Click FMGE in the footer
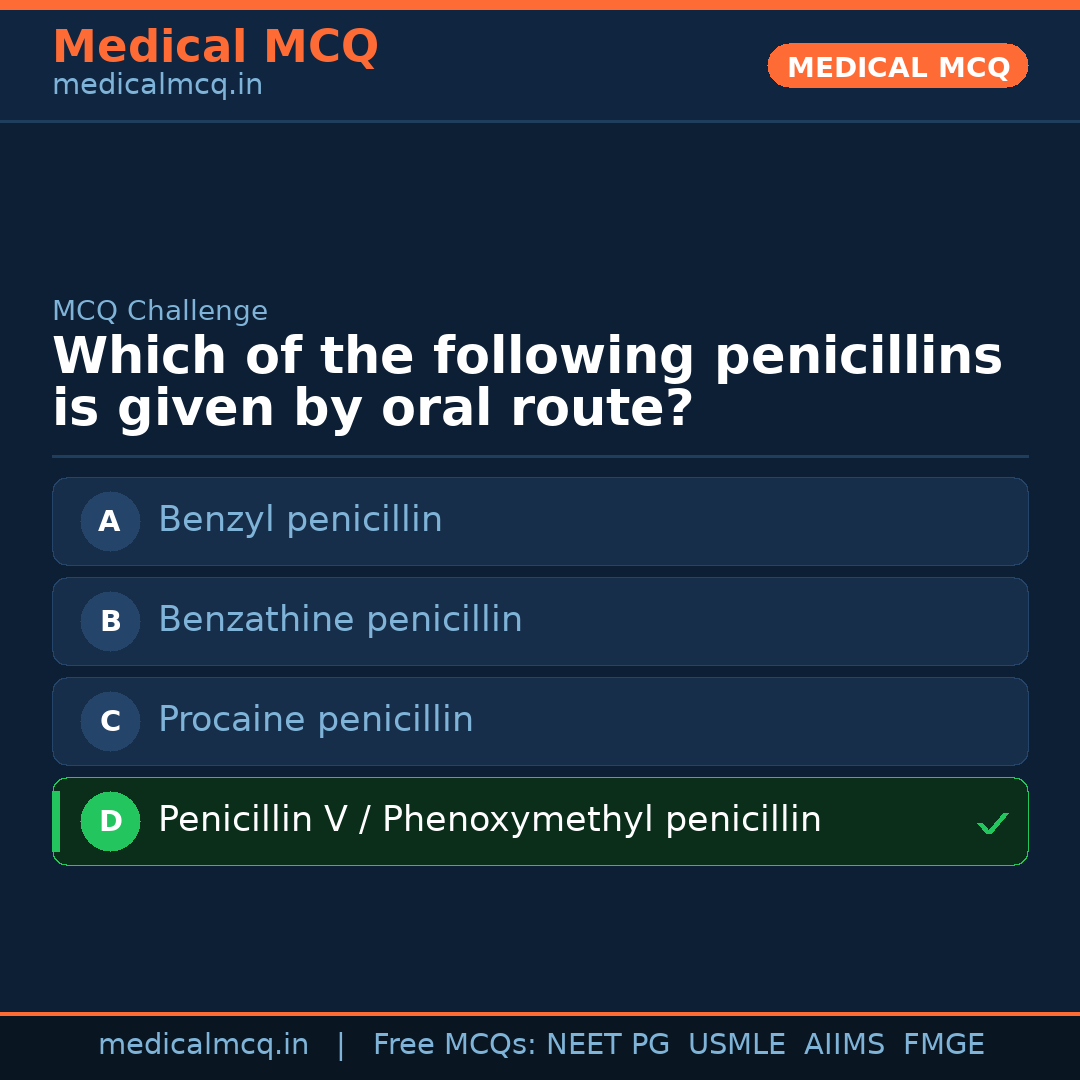The width and height of the screenshot is (1080, 1080). (x=943, y=1045)
